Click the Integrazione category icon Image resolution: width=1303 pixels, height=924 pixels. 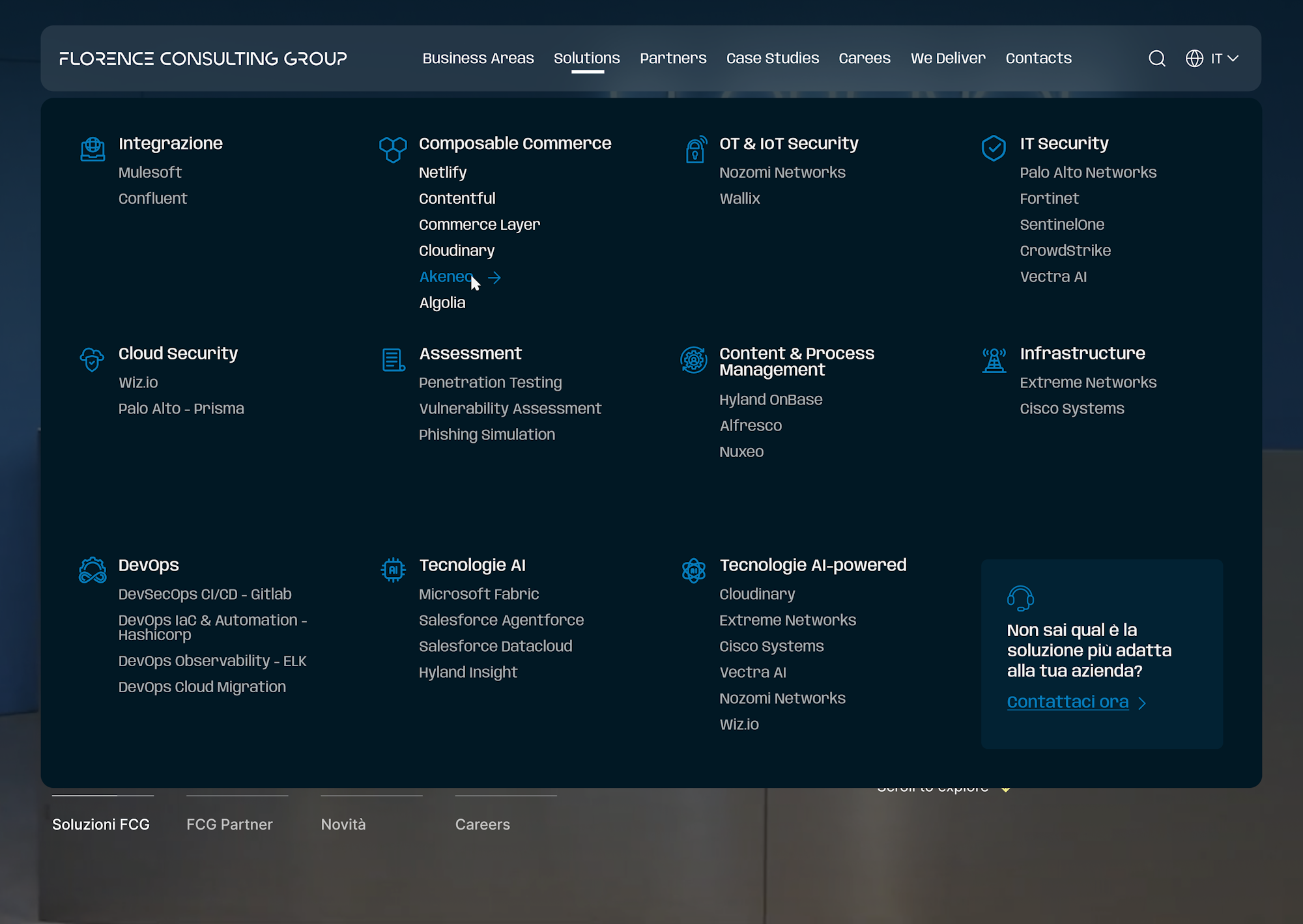point(93,149)
